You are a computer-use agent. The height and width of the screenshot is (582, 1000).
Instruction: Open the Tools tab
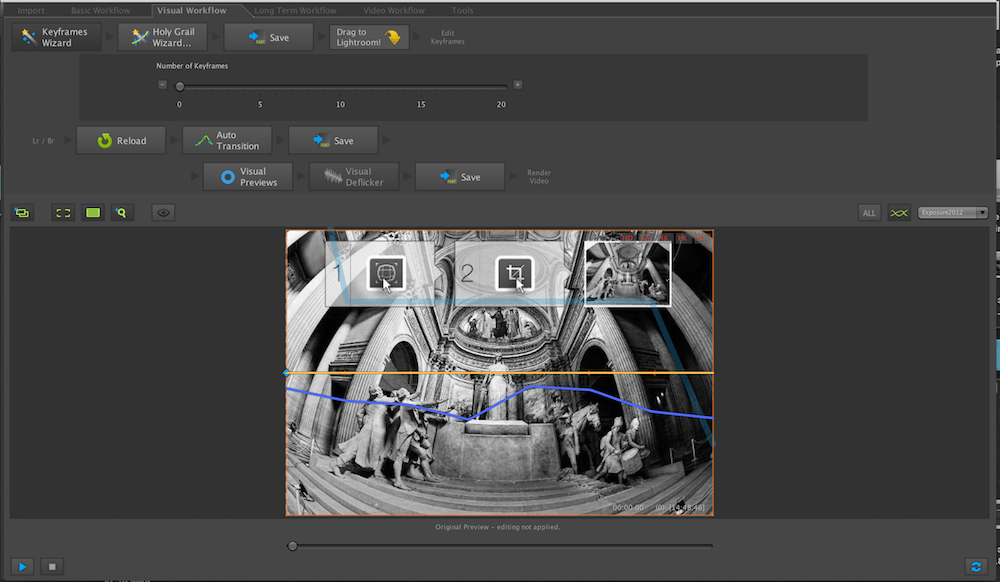point(462,10)
